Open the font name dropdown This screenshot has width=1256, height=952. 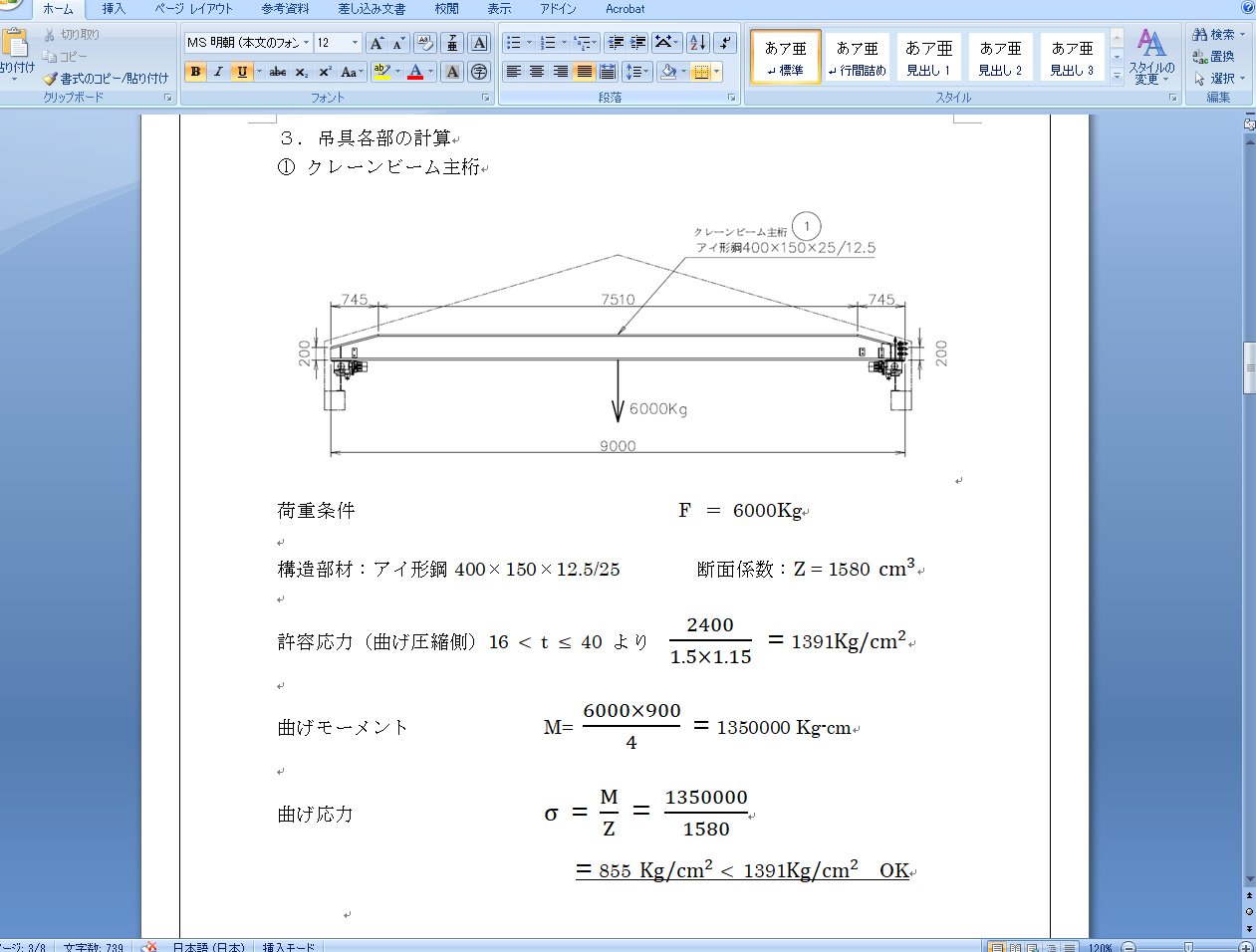point(305,43)
